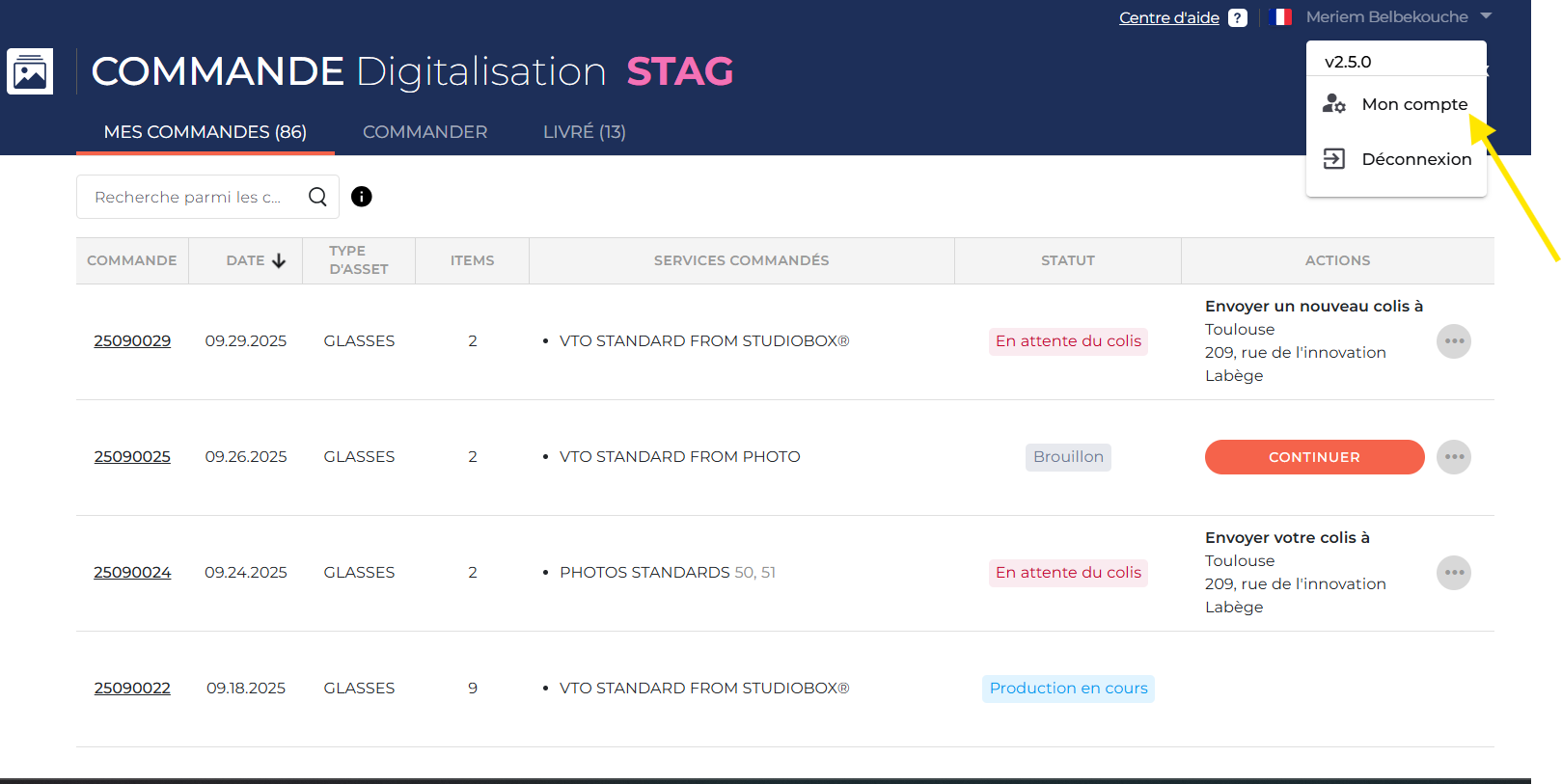Open the Centre d'aide link
This screenshot has height=784, width=1562.
coord(1168,18)
